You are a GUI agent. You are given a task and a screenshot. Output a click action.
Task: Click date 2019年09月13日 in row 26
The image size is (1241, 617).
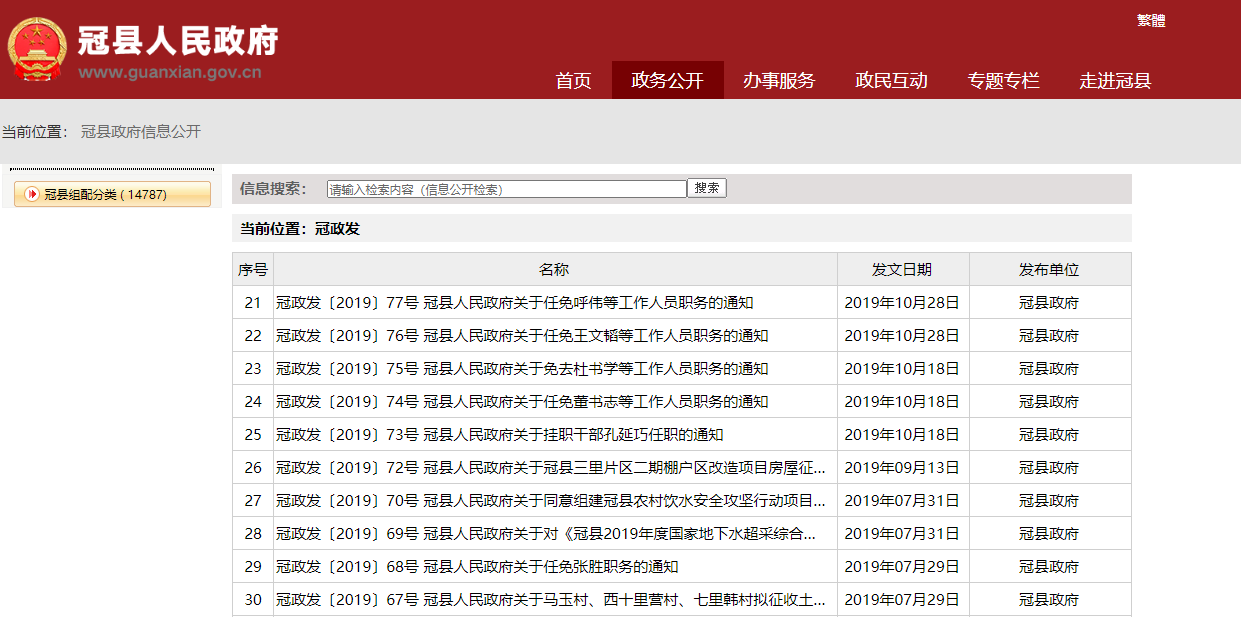tap(902, 467)
